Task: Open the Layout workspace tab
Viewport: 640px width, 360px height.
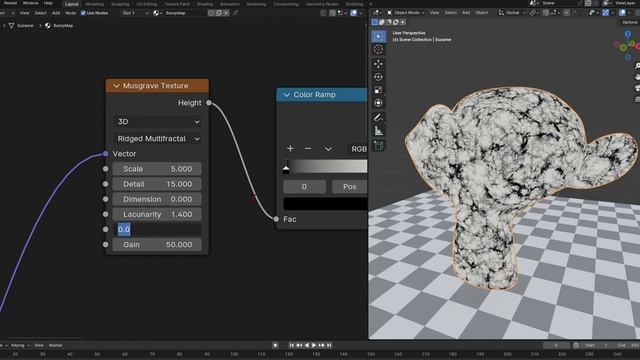Action: tap(72, 4)
